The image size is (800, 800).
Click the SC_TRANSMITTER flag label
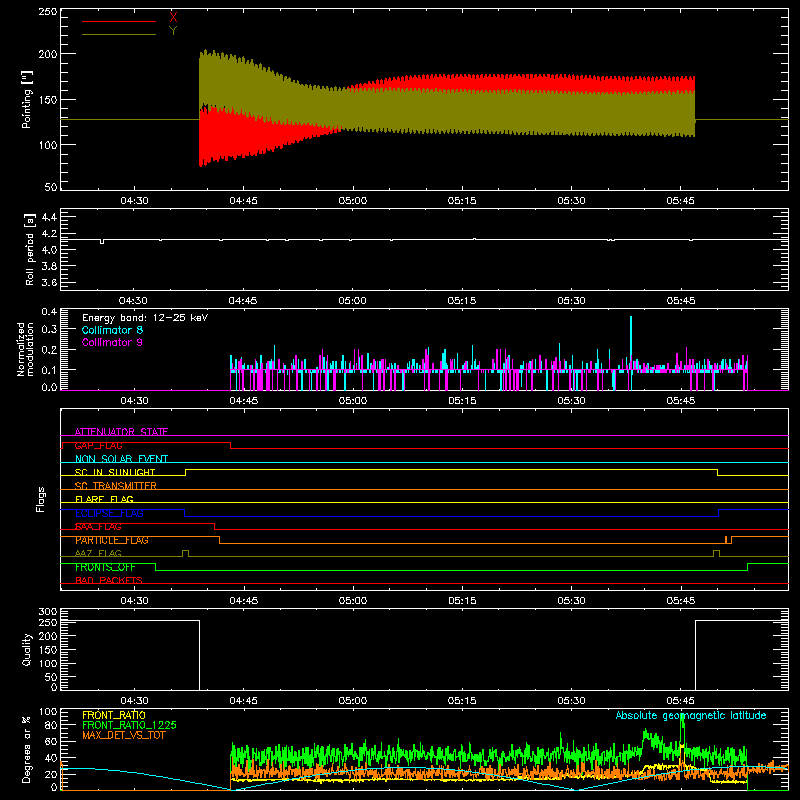tap(115, 486)
